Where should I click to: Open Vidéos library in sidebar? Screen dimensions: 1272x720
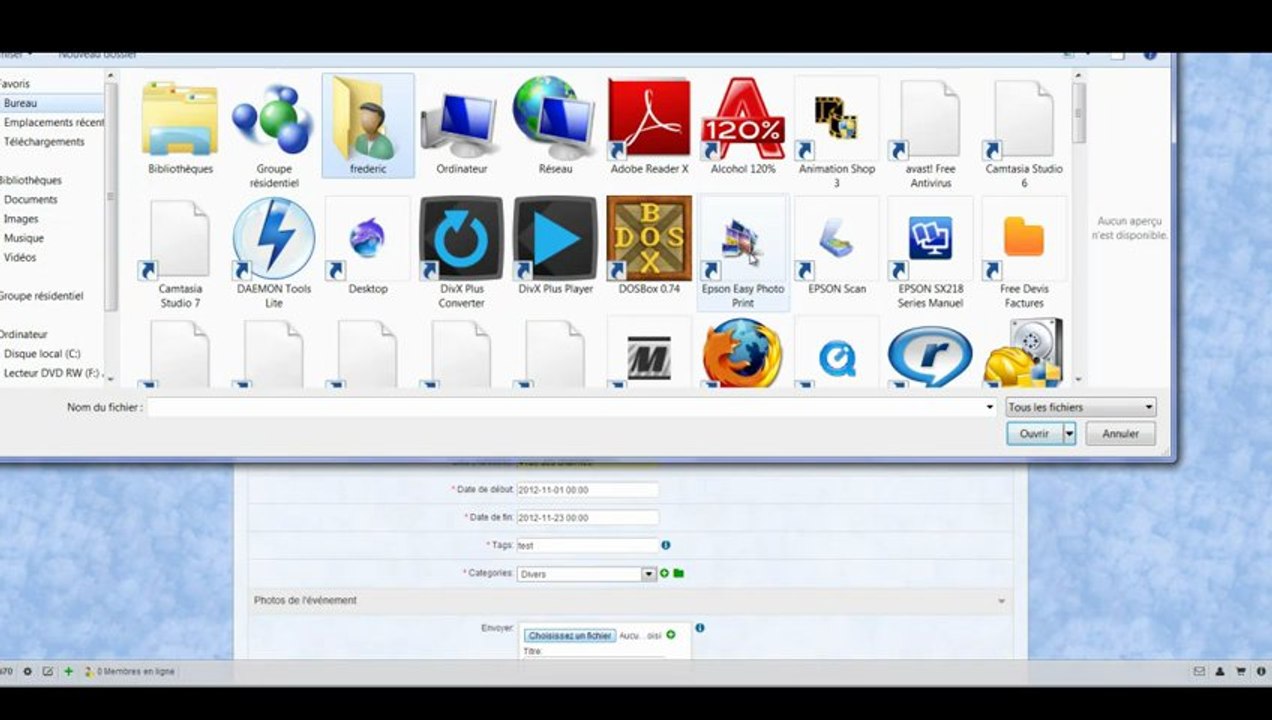pos(20,257)
